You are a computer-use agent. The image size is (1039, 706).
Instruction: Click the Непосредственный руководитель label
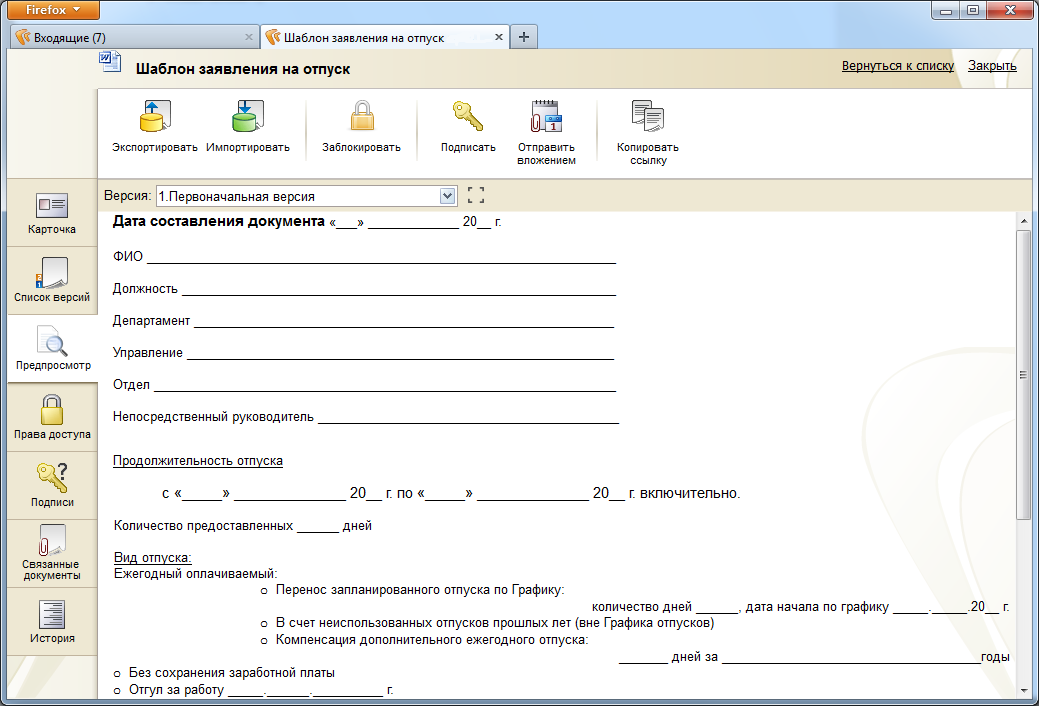[213, 417]
